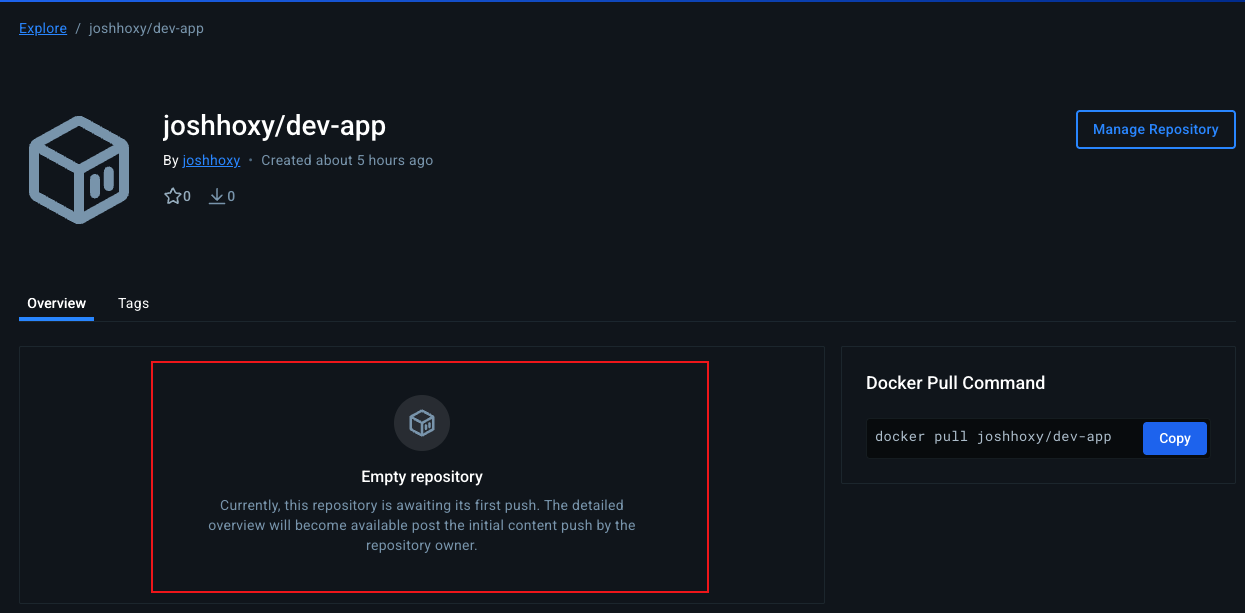
Task: Click the awaiting first push description
Action: (422, 525)
